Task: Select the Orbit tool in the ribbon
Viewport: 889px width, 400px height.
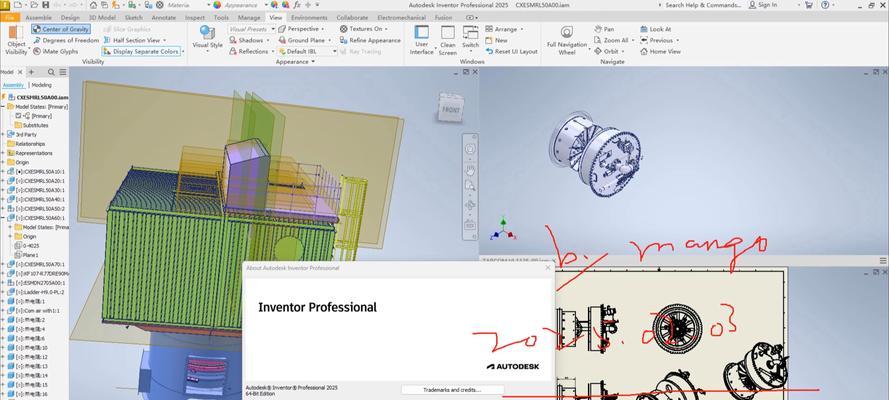Action: (606, 52)
